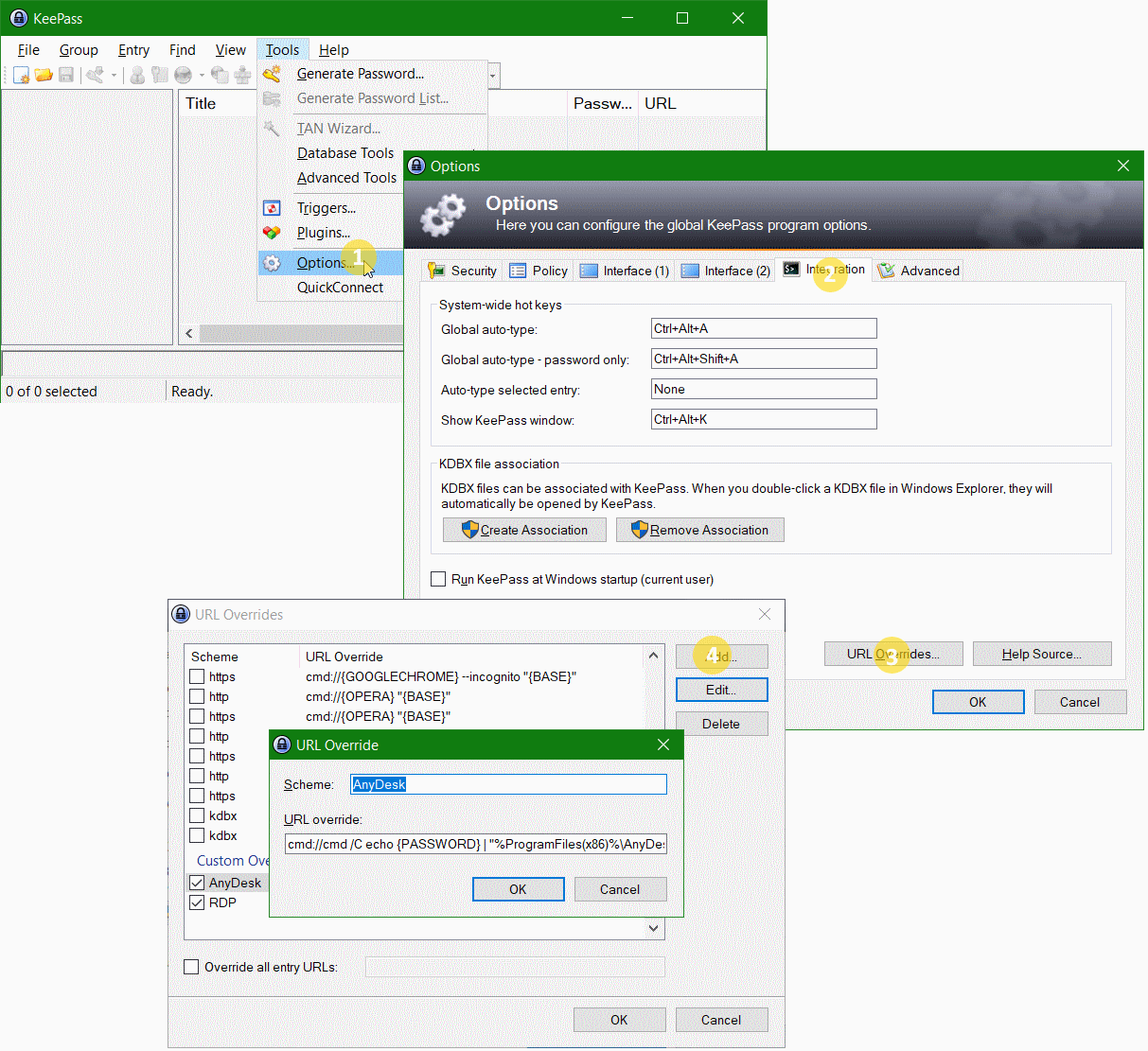This screenshot has width=1148, height=1051.
Task: Click the Copy User Name toolbar icon
Action: pyautogui.click(x=137, y=75)
